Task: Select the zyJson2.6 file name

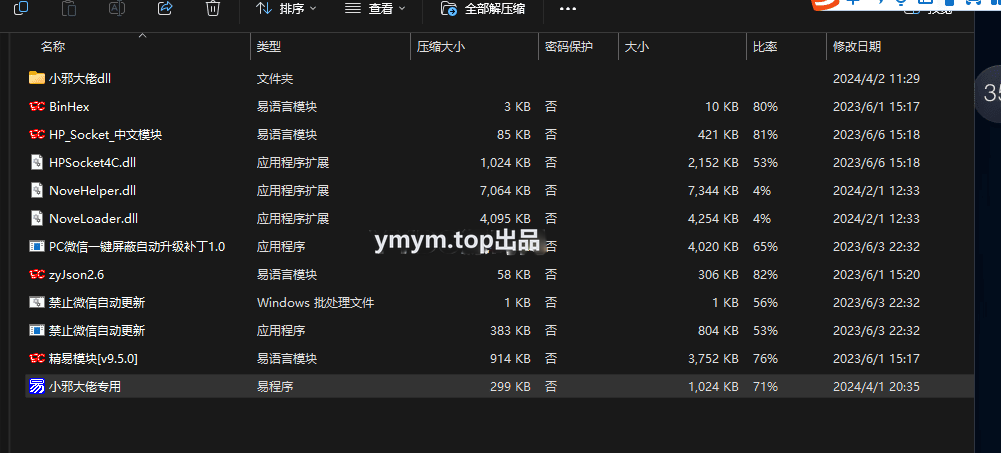Action: coord(77,275)
